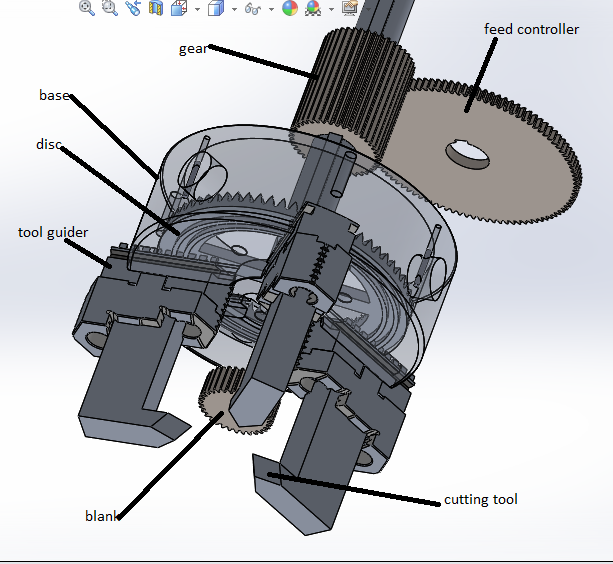Expand the Display Style dropdown arrow
613x564 pixels.
coord(233,9)
